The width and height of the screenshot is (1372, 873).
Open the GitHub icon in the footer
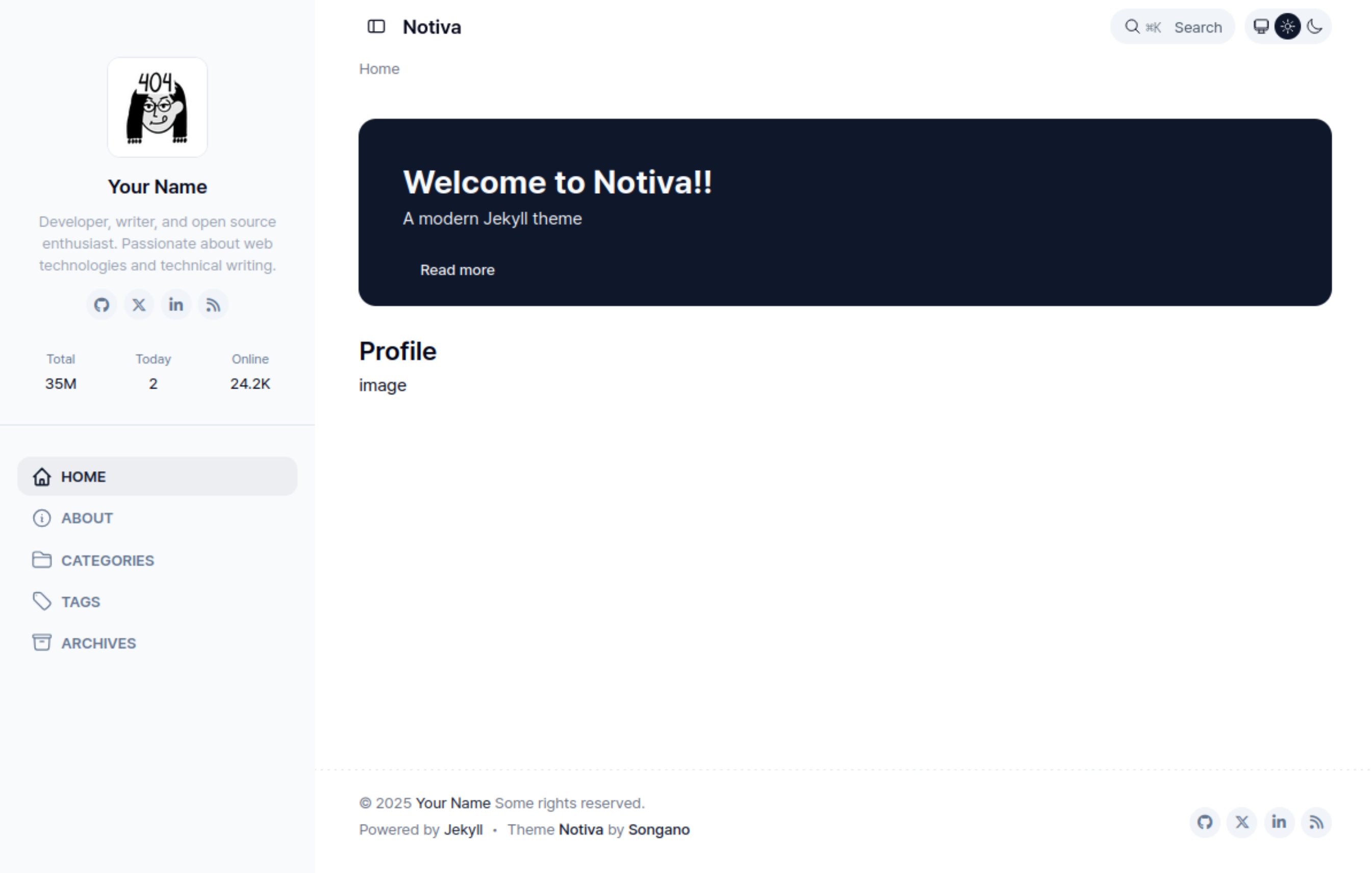coord(1205,823)
